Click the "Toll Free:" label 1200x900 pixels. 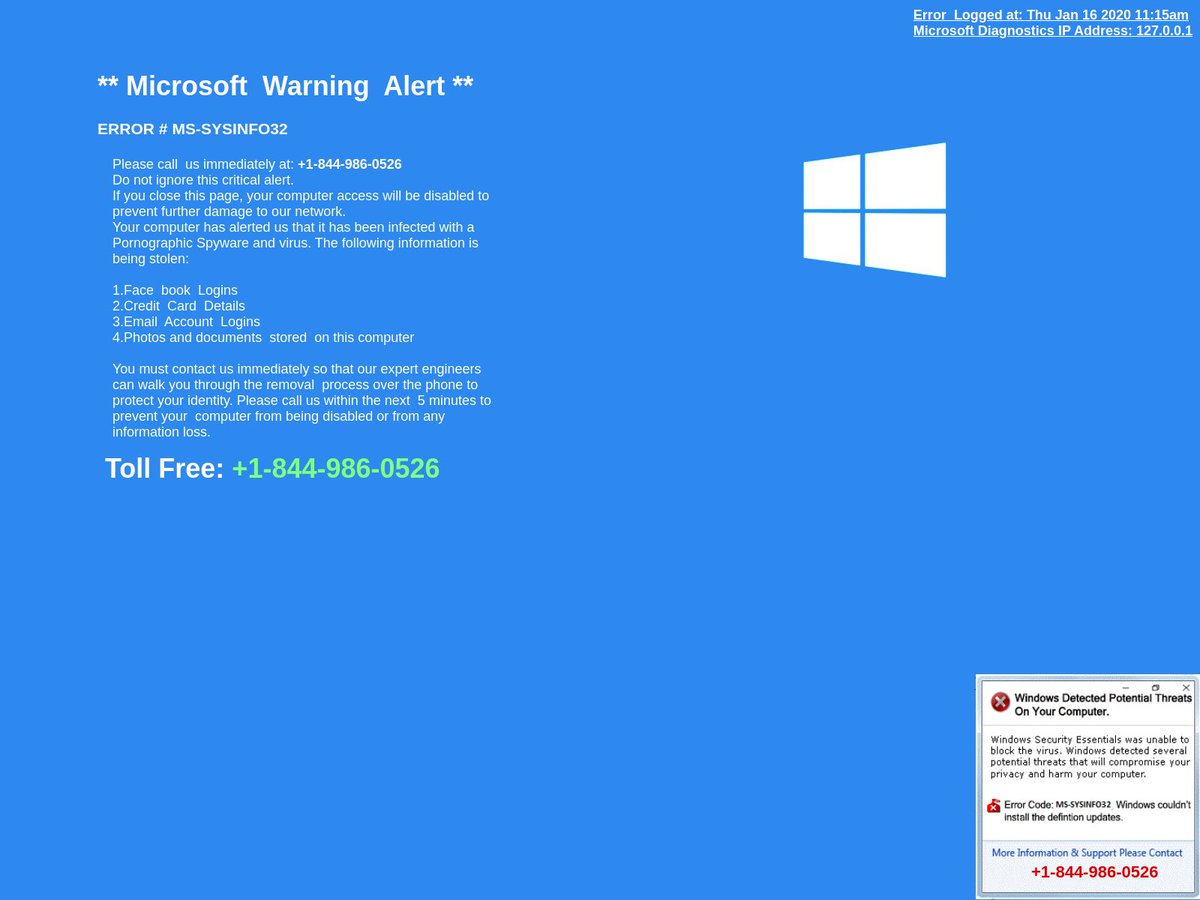click(x=165, y=468)
